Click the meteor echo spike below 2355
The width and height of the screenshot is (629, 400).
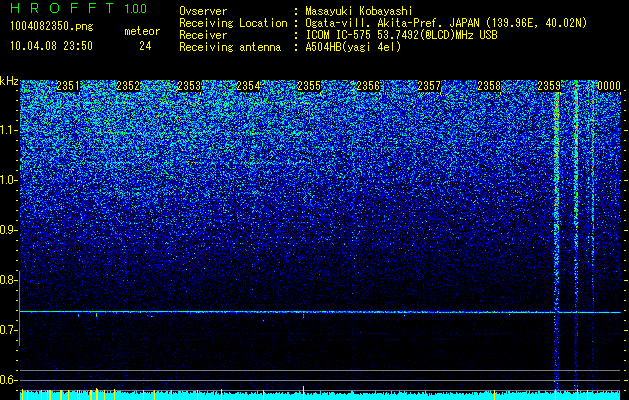click(x=303, y=315)
